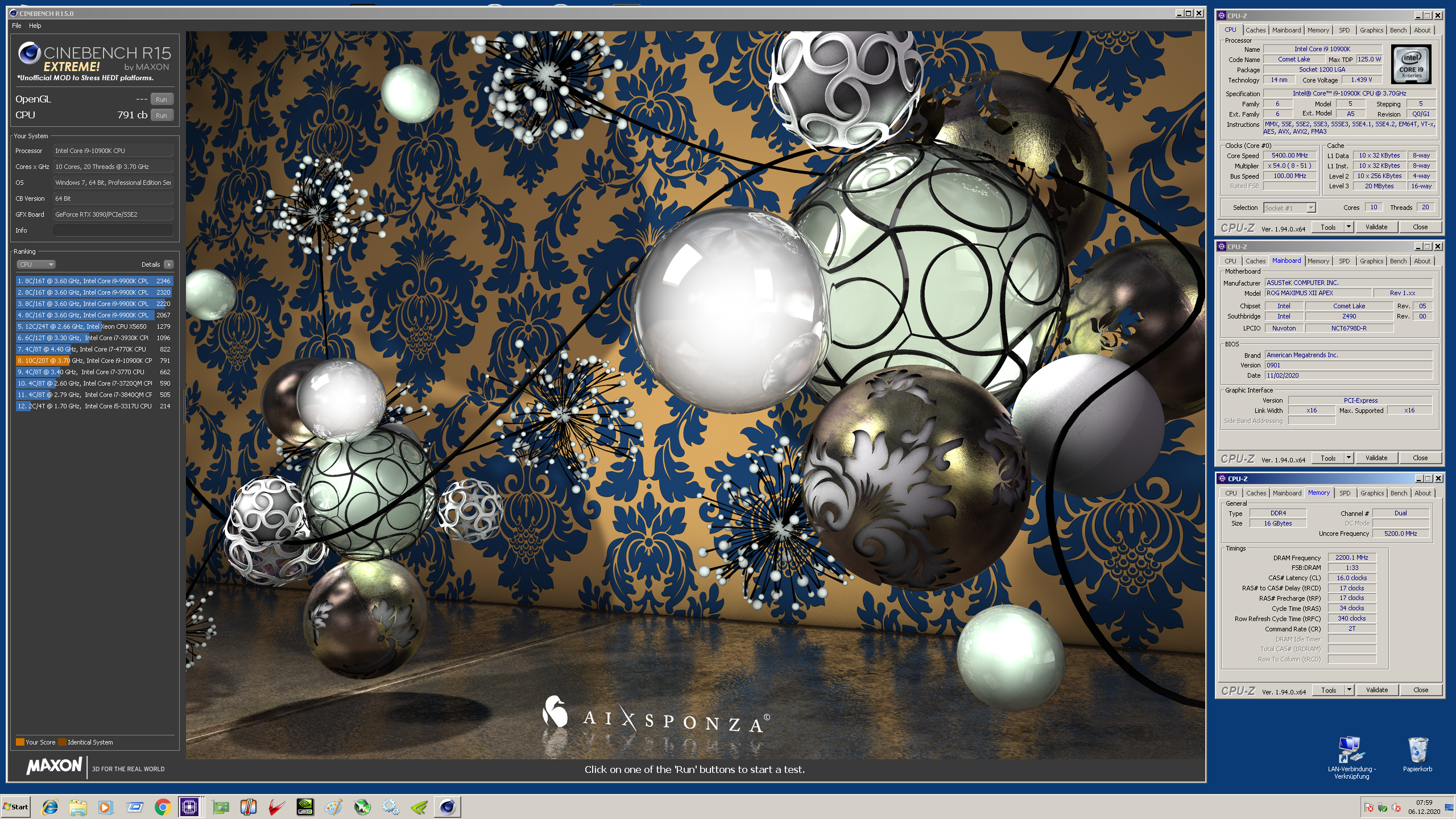1456x819 pixels.
Task: Click the Show Desktop icon in tray
Action: pos(1449,808)
